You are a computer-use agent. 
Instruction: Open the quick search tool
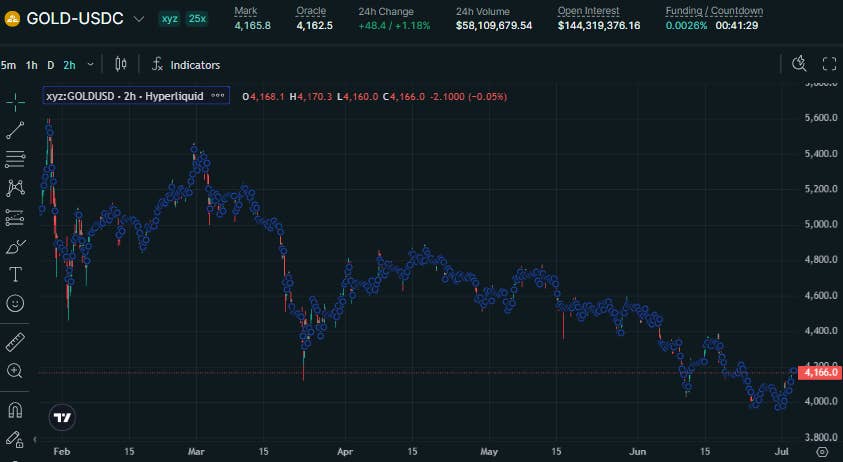tap(799, 64)
